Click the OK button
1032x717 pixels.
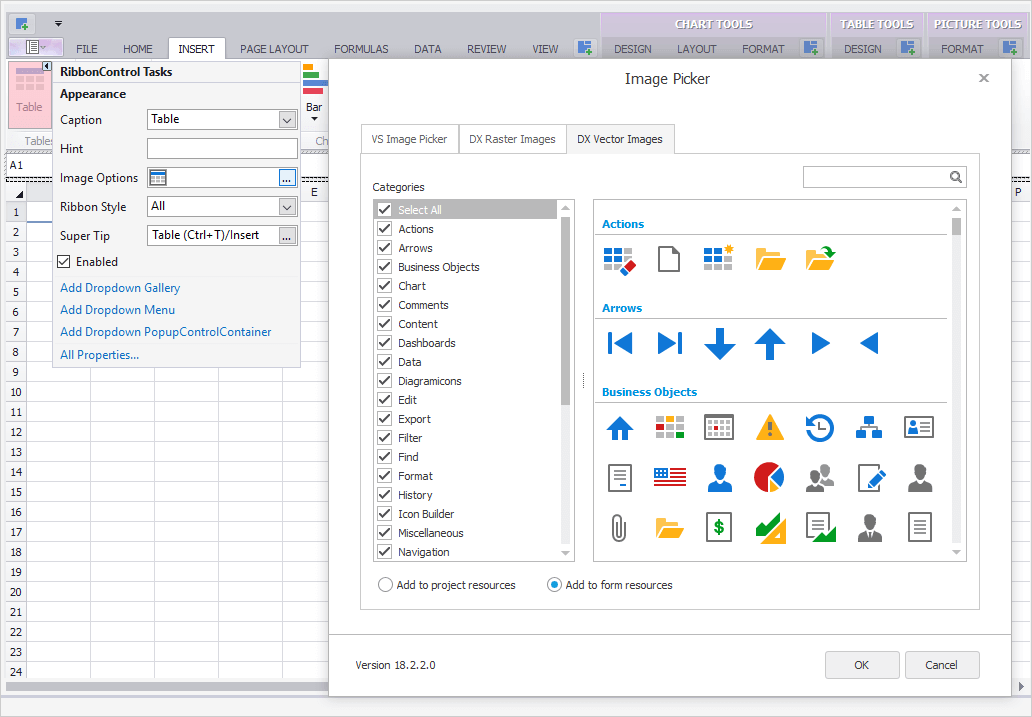tap(861, 665)
